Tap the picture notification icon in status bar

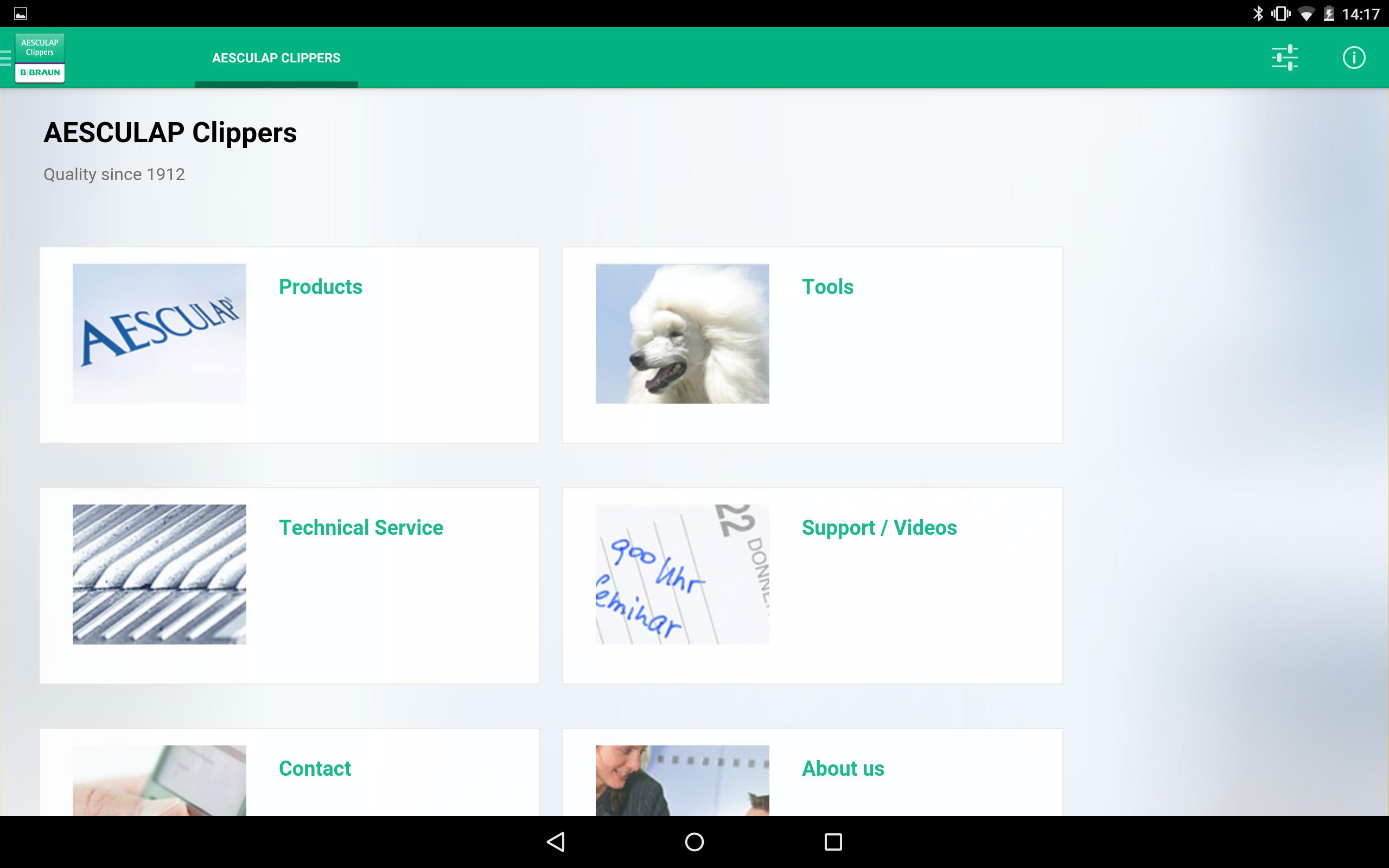pos(21,13)
